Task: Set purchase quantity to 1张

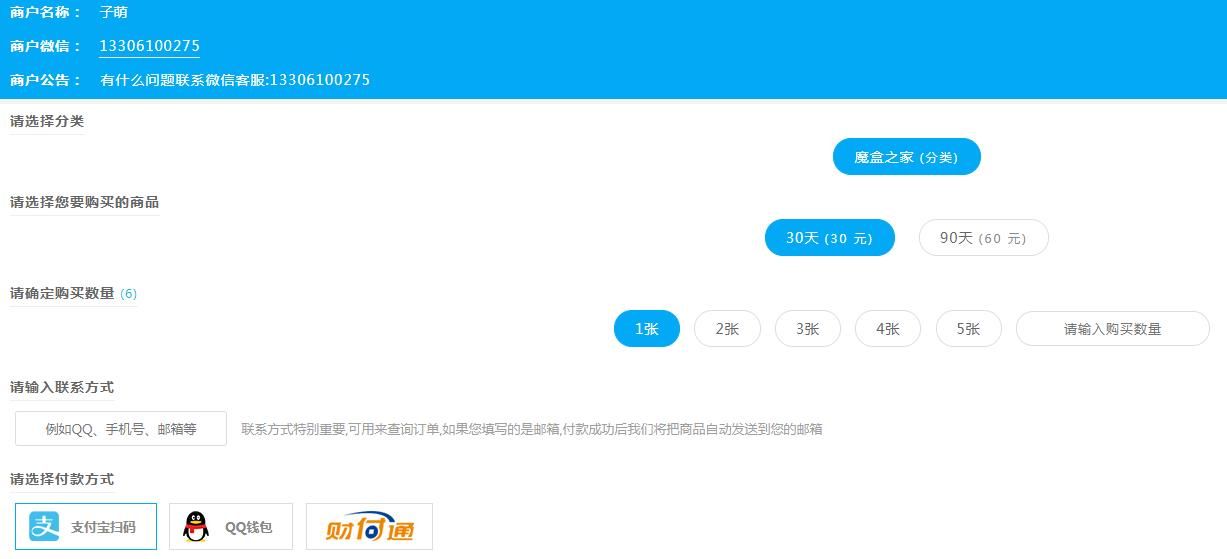Action: pyautogui.click(x=646, y=329)
